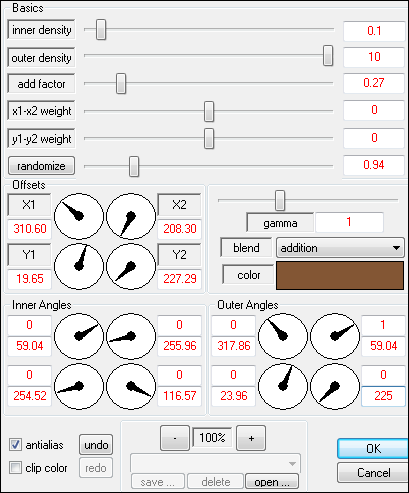The image size is (409, 493).
Task: Click the X1 offset angle dial
Action: [x=79, y=216]
